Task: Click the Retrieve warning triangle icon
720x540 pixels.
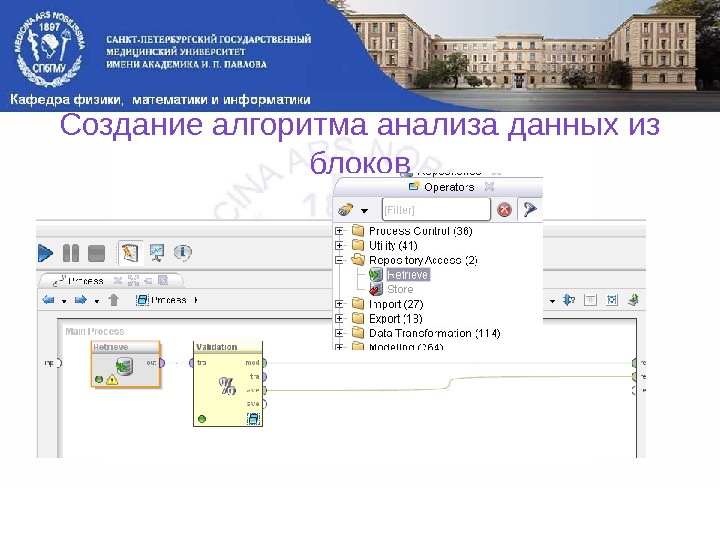Action: tap(112, 379)
